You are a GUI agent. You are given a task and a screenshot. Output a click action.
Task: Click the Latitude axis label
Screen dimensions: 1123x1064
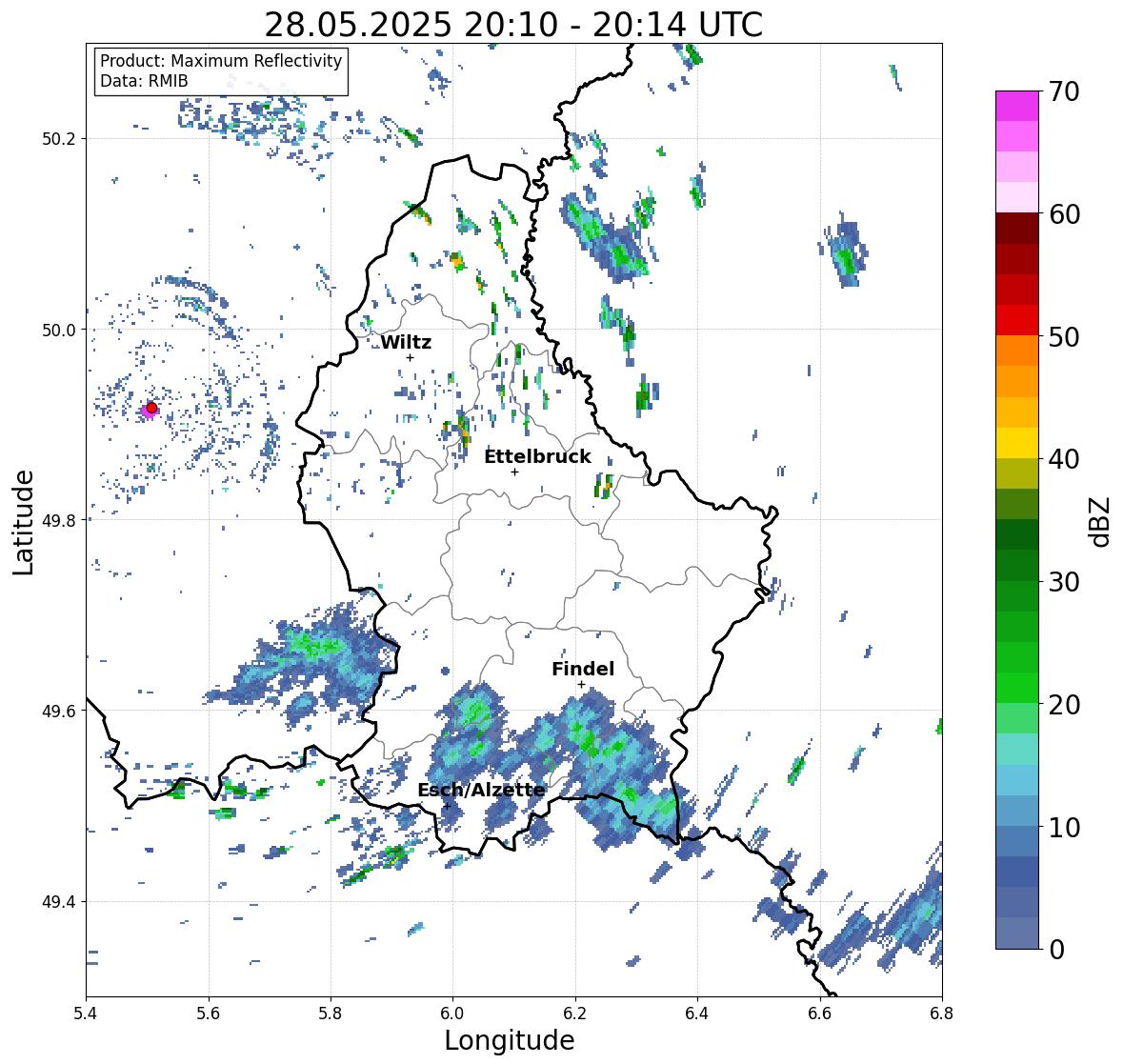click(24, 522)
